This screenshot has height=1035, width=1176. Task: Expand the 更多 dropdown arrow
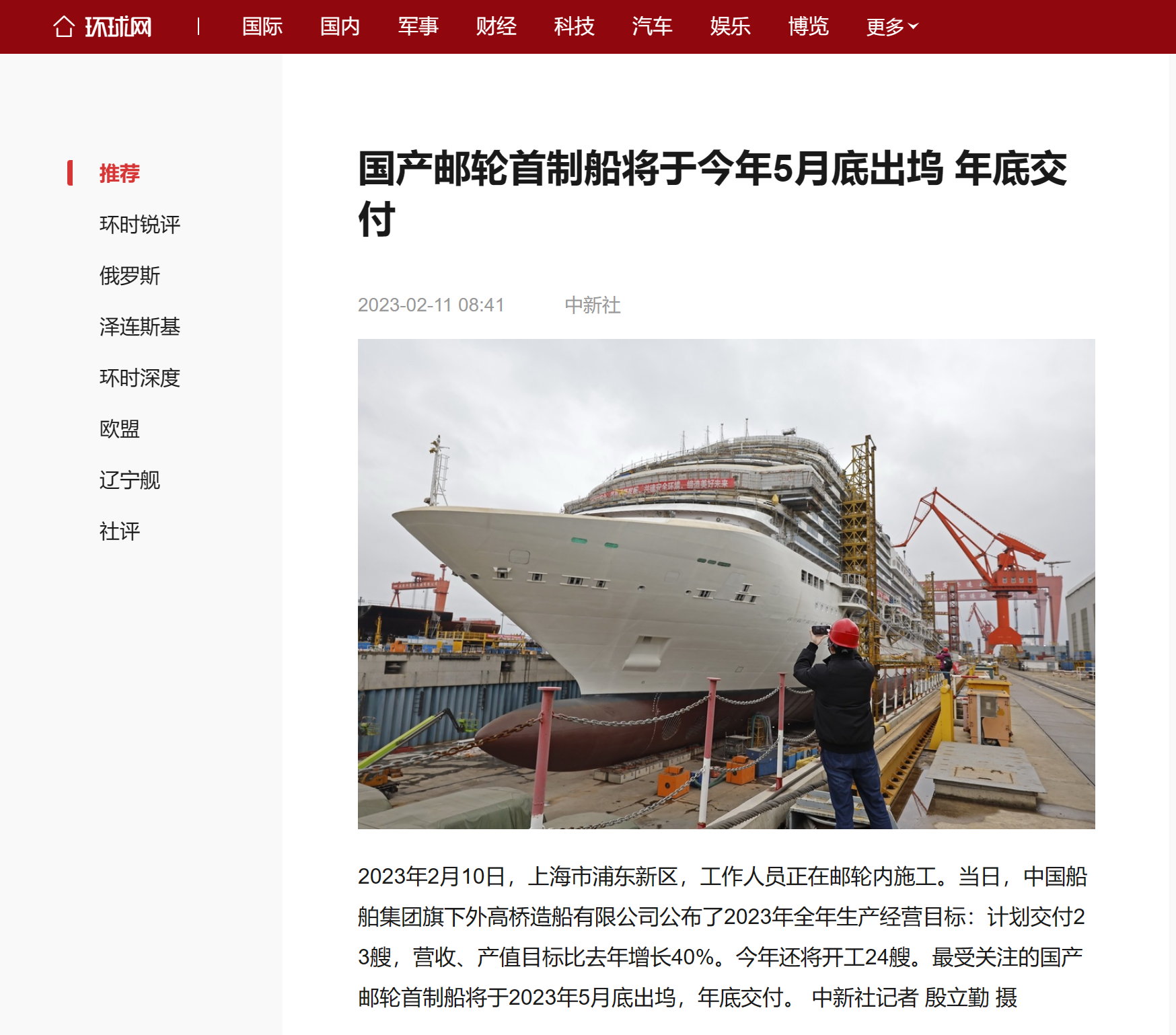(913, 26)
